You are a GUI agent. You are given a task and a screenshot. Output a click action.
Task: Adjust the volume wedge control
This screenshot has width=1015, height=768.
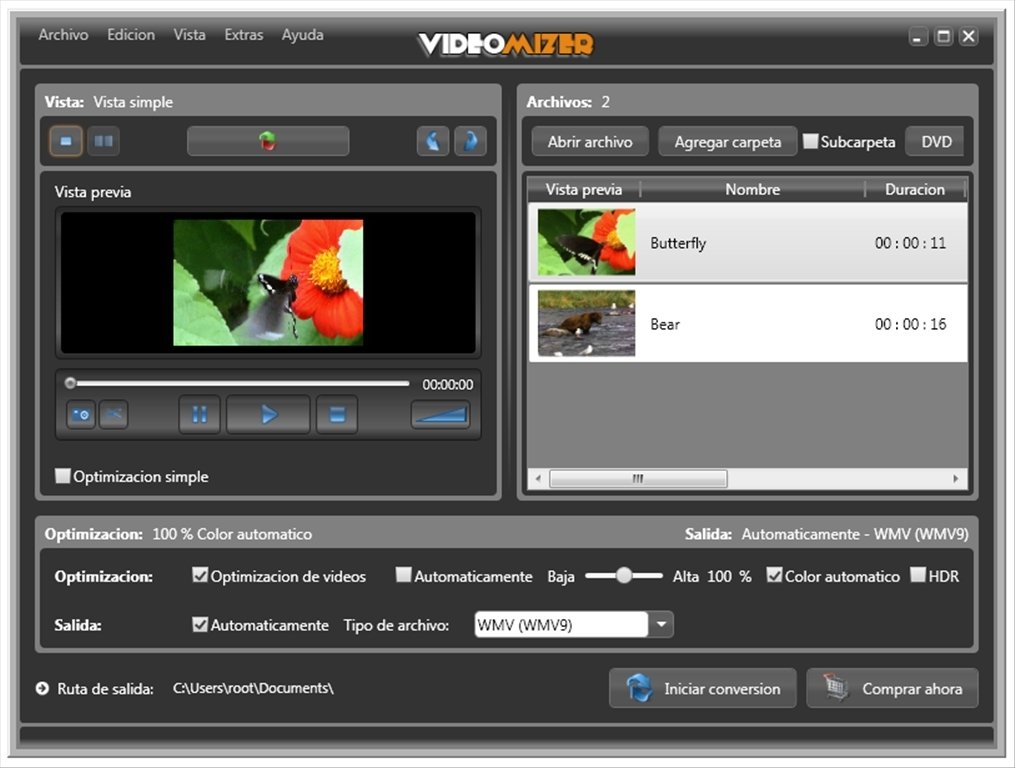click(441, 414)
